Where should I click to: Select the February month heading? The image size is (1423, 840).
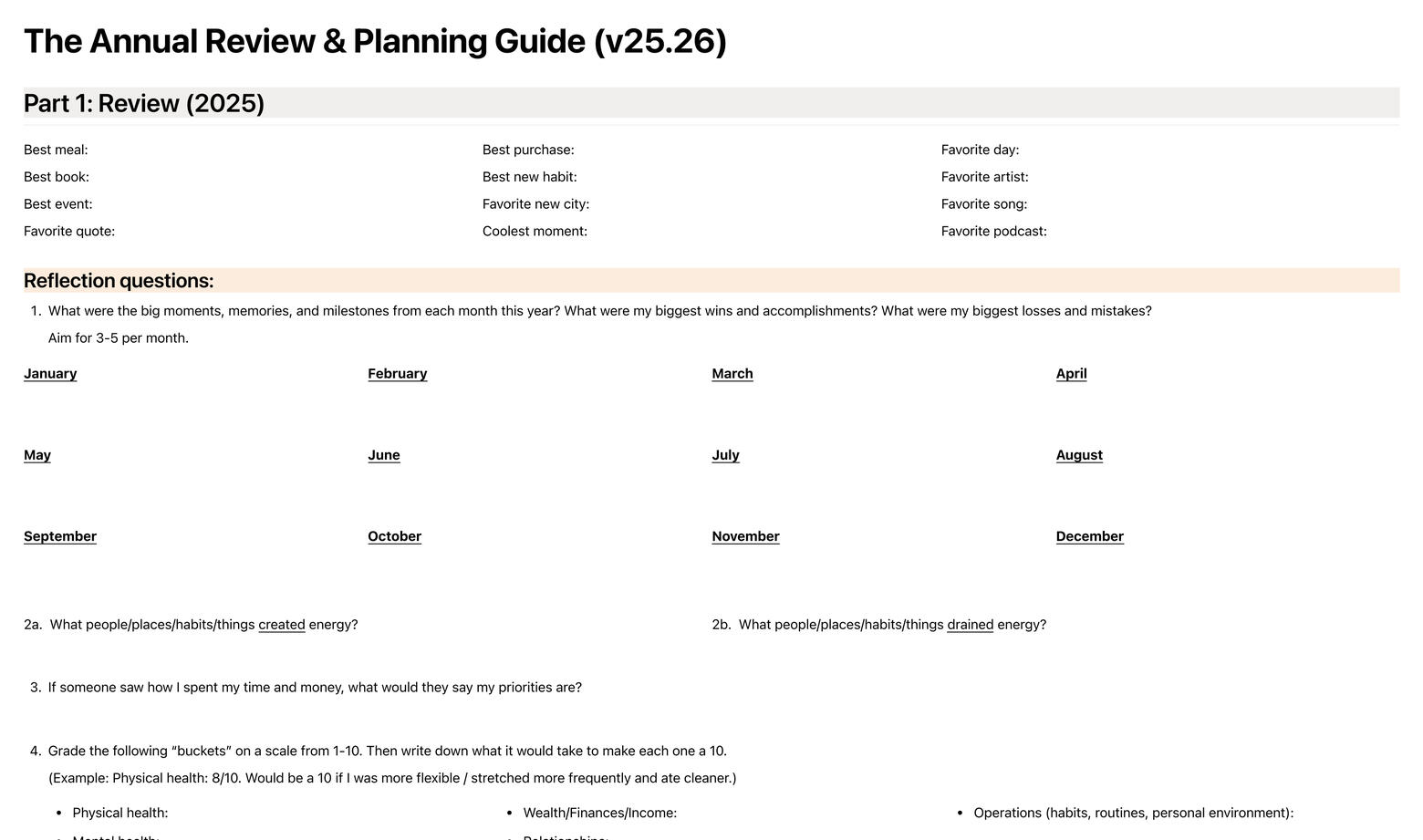(397, 374)
